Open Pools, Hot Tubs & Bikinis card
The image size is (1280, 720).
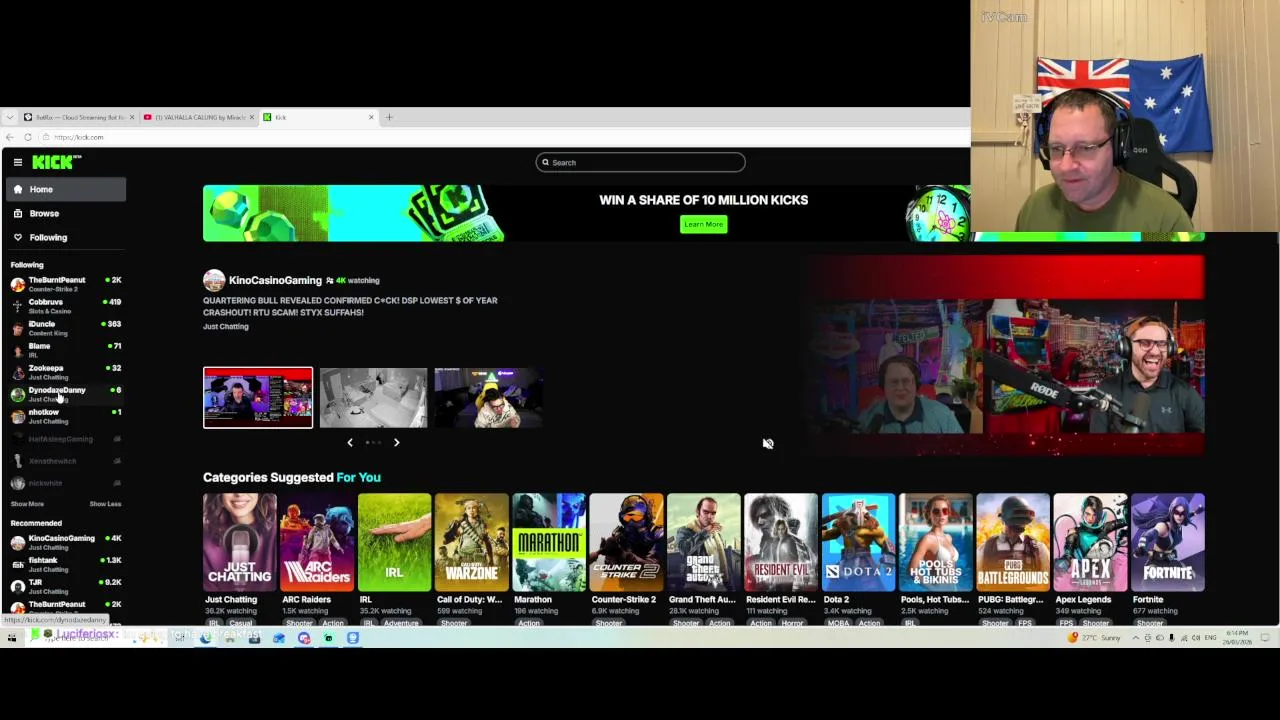936,541
